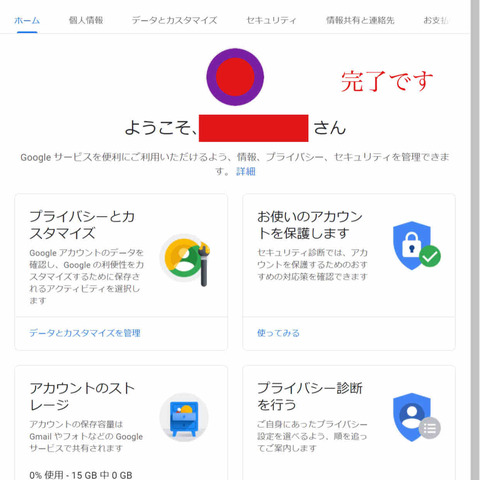Viewport: 480px width, 480px height.
Task: Open the ホーム tab
Action: [x=27, y=21]
